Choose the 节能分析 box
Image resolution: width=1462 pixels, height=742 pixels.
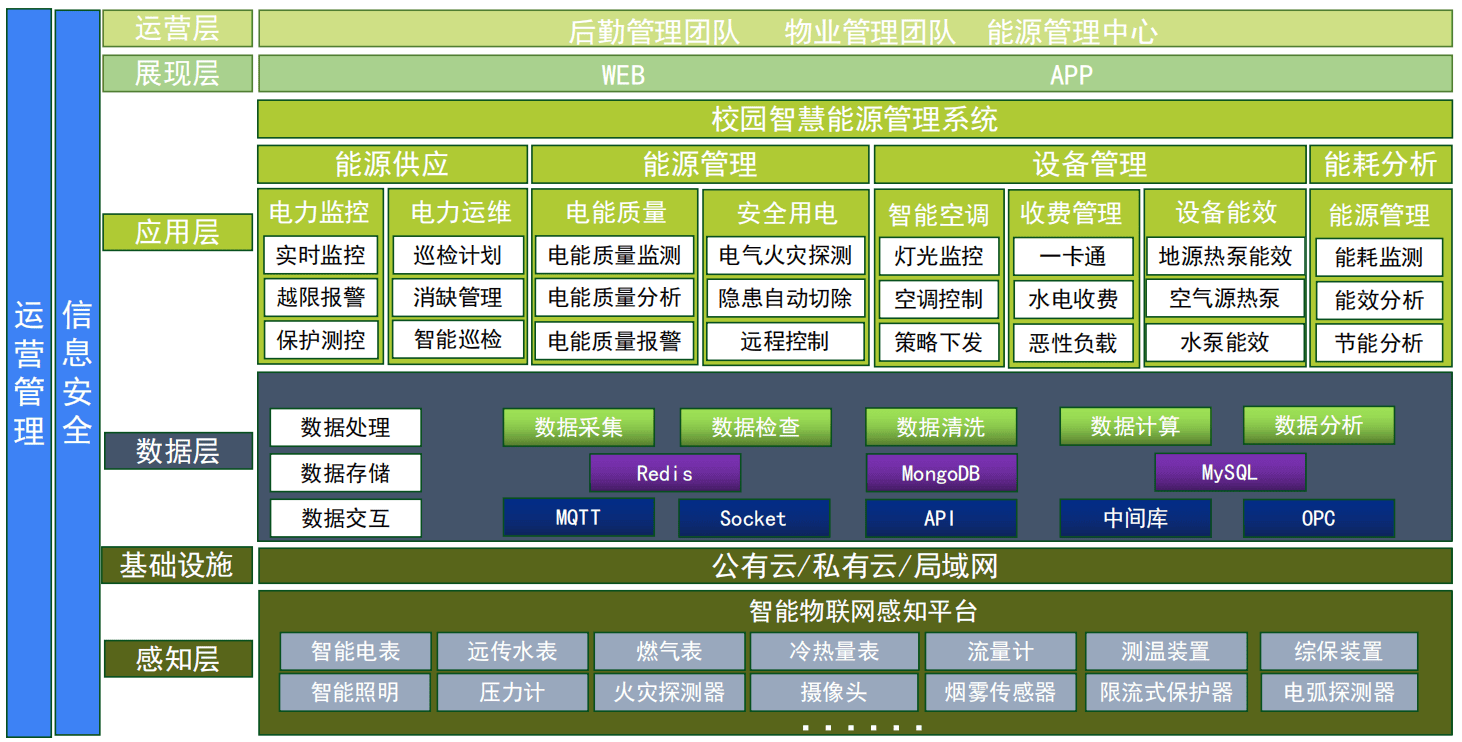click(x=1379, y=343)
